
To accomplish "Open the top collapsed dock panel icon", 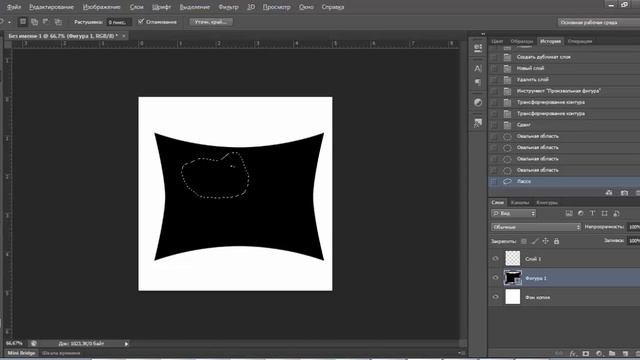I will 478,48.
